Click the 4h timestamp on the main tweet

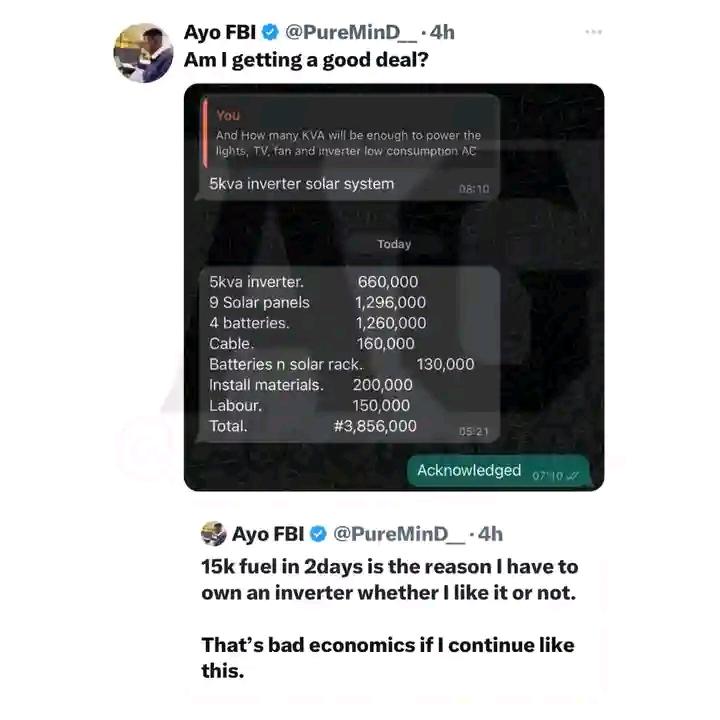[442, 32]
